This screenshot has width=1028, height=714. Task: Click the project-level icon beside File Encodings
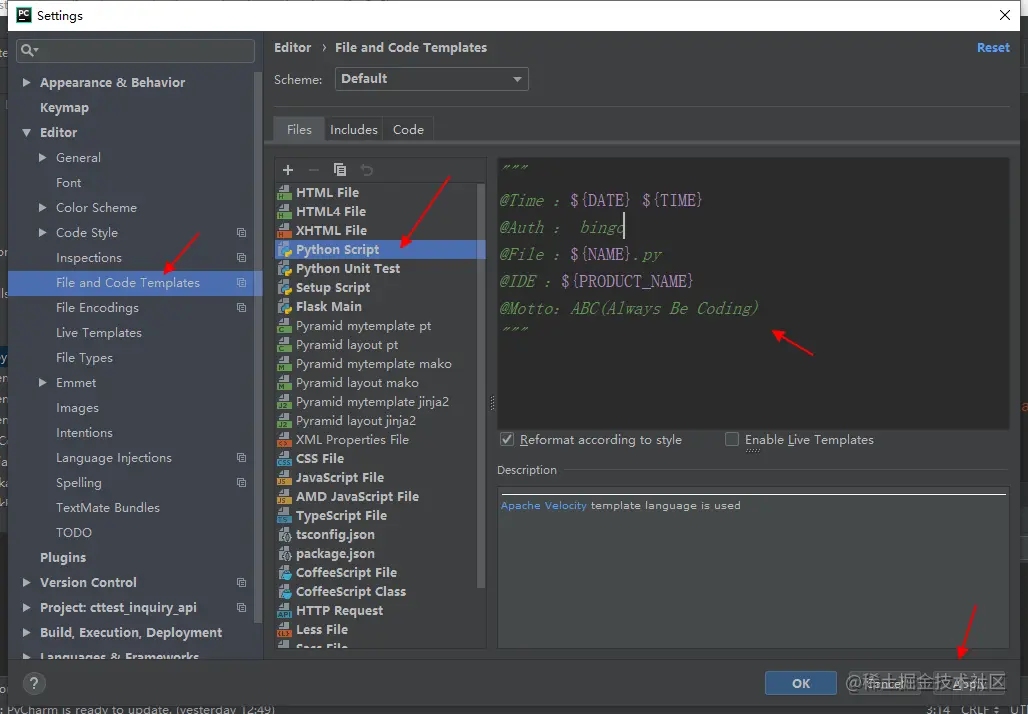[x=241, y=307]
